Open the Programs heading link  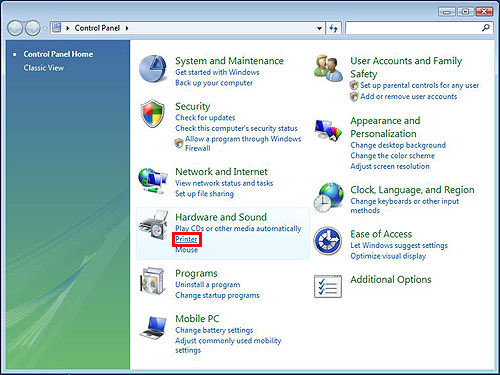click(x=196, y=273)
